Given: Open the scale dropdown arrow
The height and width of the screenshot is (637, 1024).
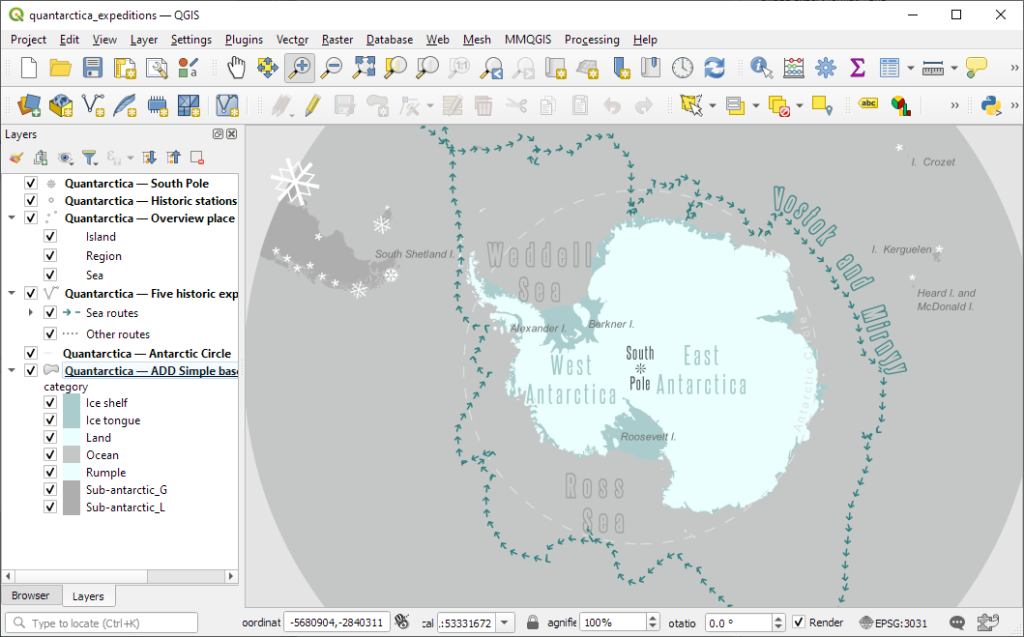Looking at the screenshot, I should pyautogui.click(x=505, y=623).
